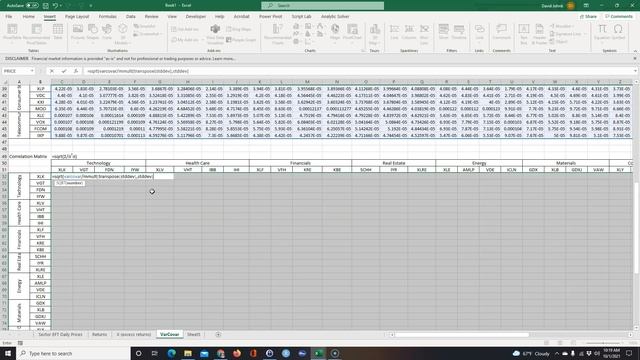Open the Icons insert dialog

coord(107,32)
